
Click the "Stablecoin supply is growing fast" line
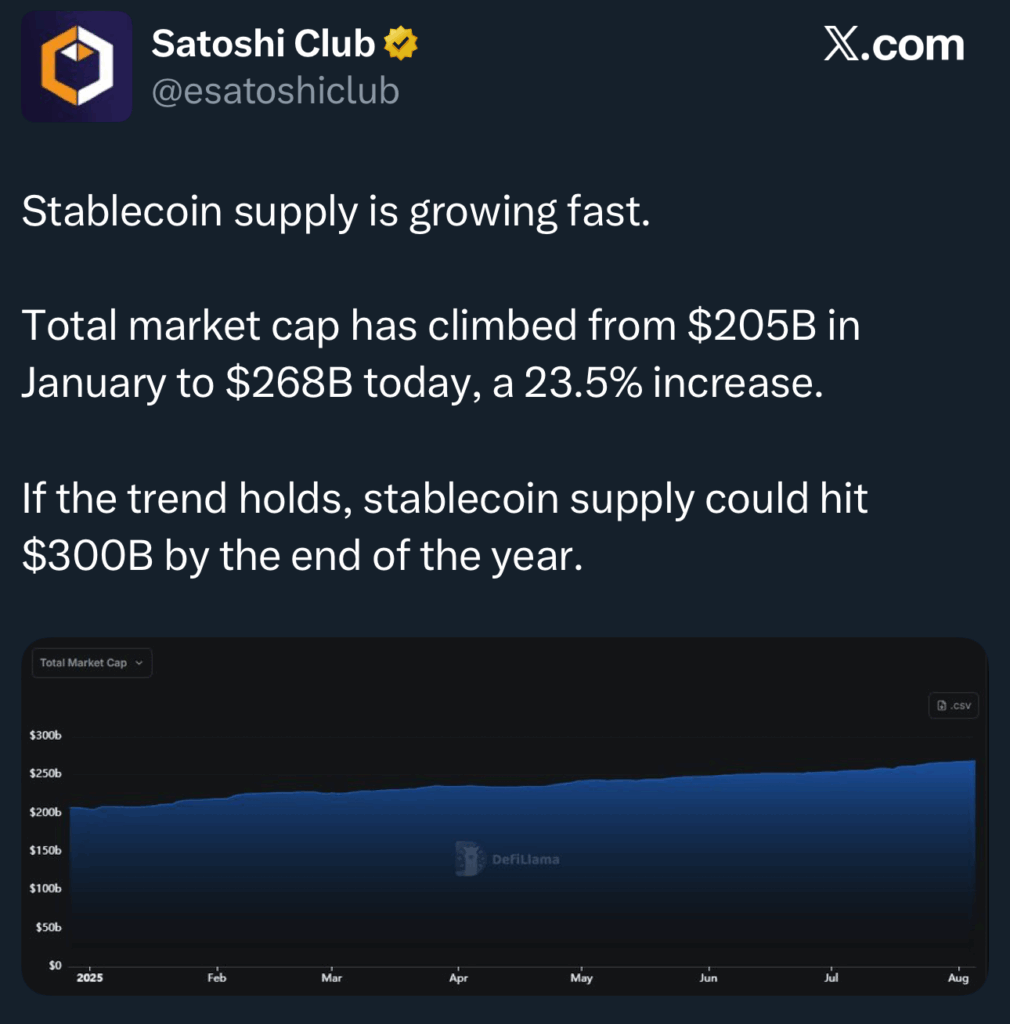point(336,212)
